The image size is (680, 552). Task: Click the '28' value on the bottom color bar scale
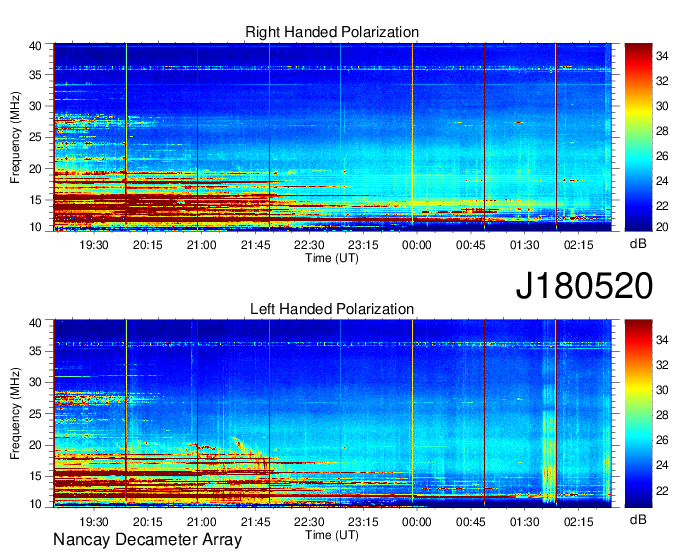pyautogui.click(x=662, y=415)
